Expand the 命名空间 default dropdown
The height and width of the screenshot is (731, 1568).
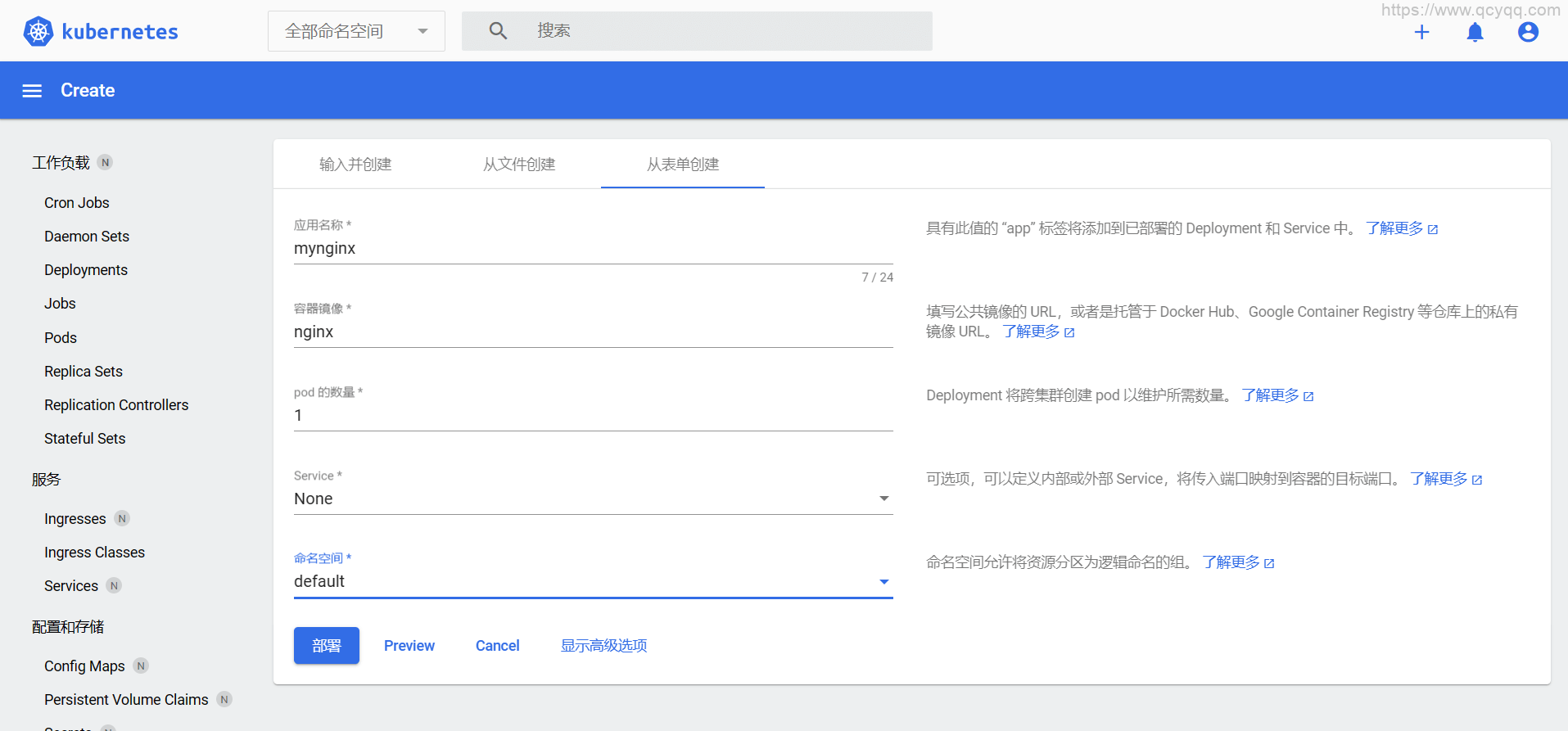593,581
